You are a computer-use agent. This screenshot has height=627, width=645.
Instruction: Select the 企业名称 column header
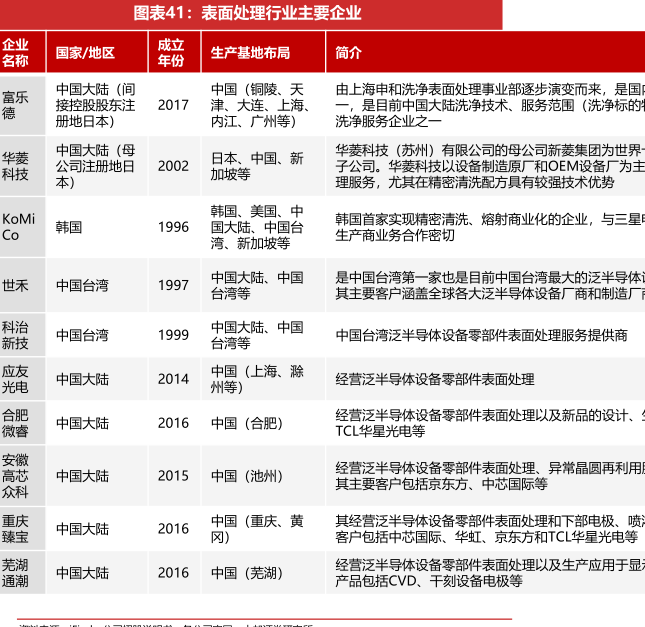(x=16, y=53)
